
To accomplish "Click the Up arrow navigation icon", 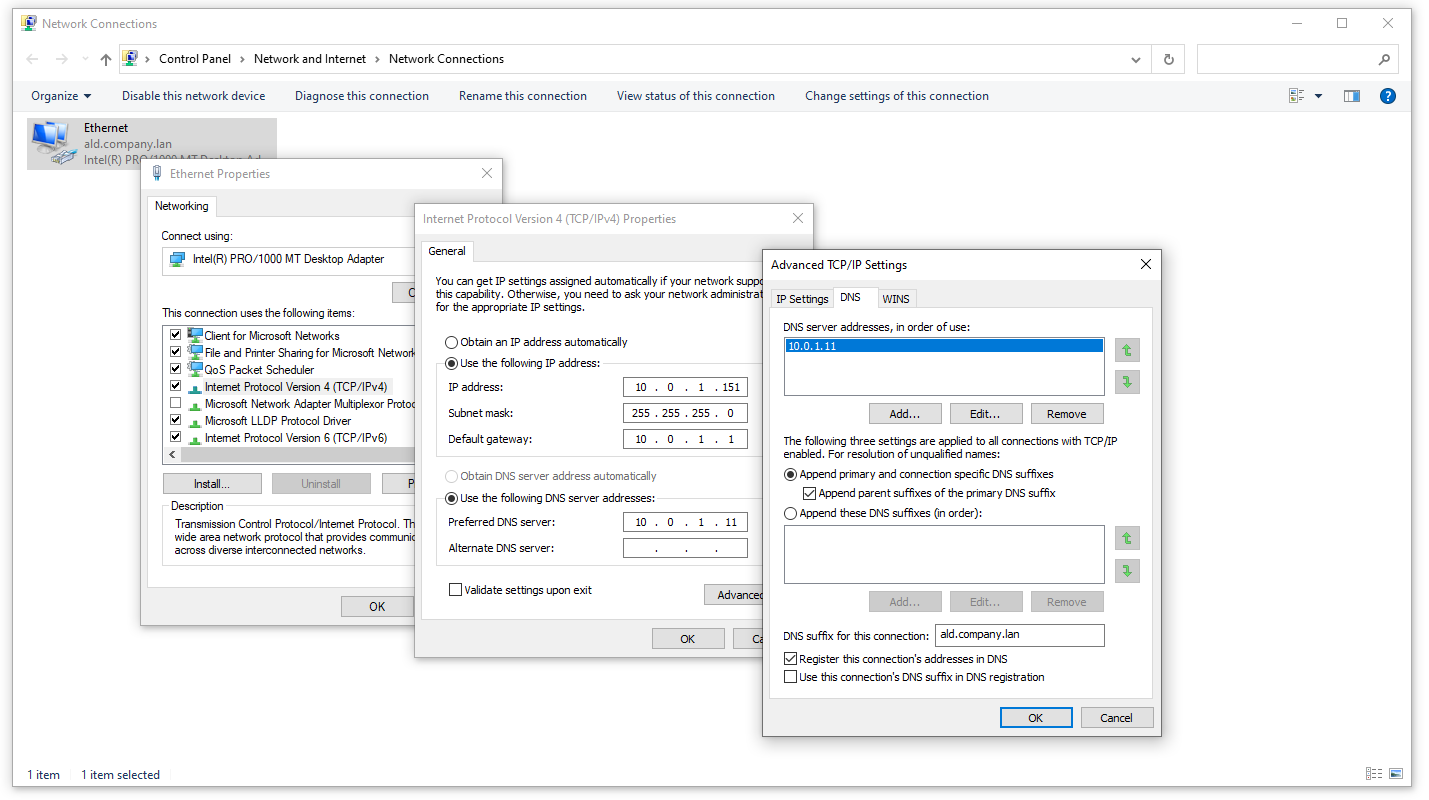I will (x=106, y=59).
